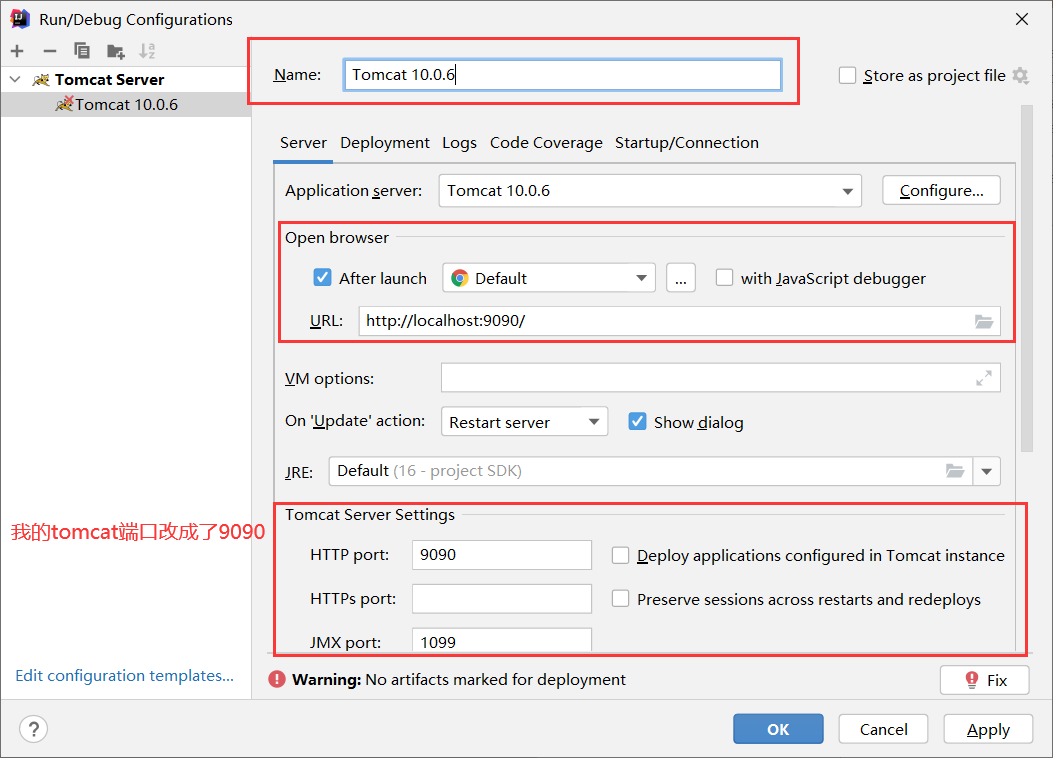
Task: Click the 'Open browser' section label
Action: (336, 238)
